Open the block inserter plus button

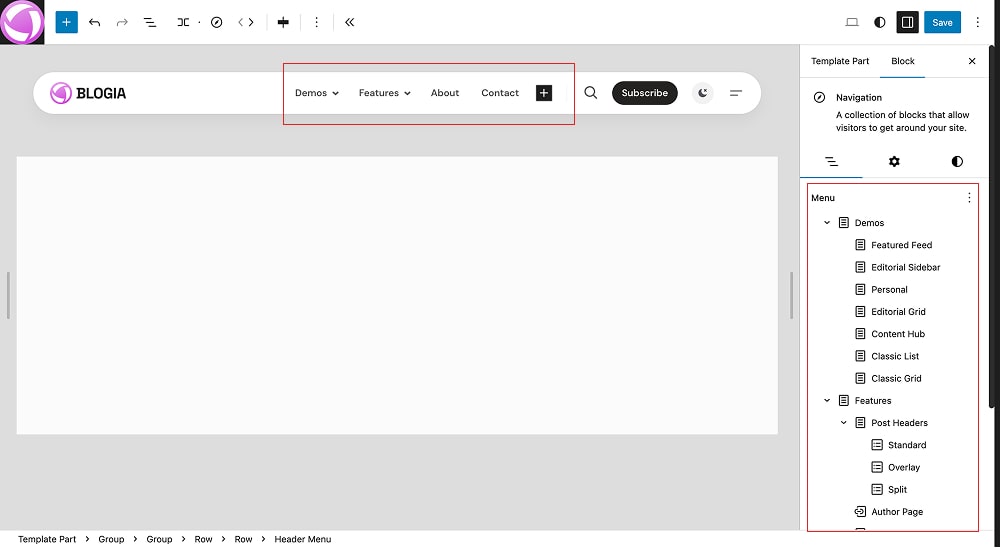pyautogui.click(x=66, y=22)
